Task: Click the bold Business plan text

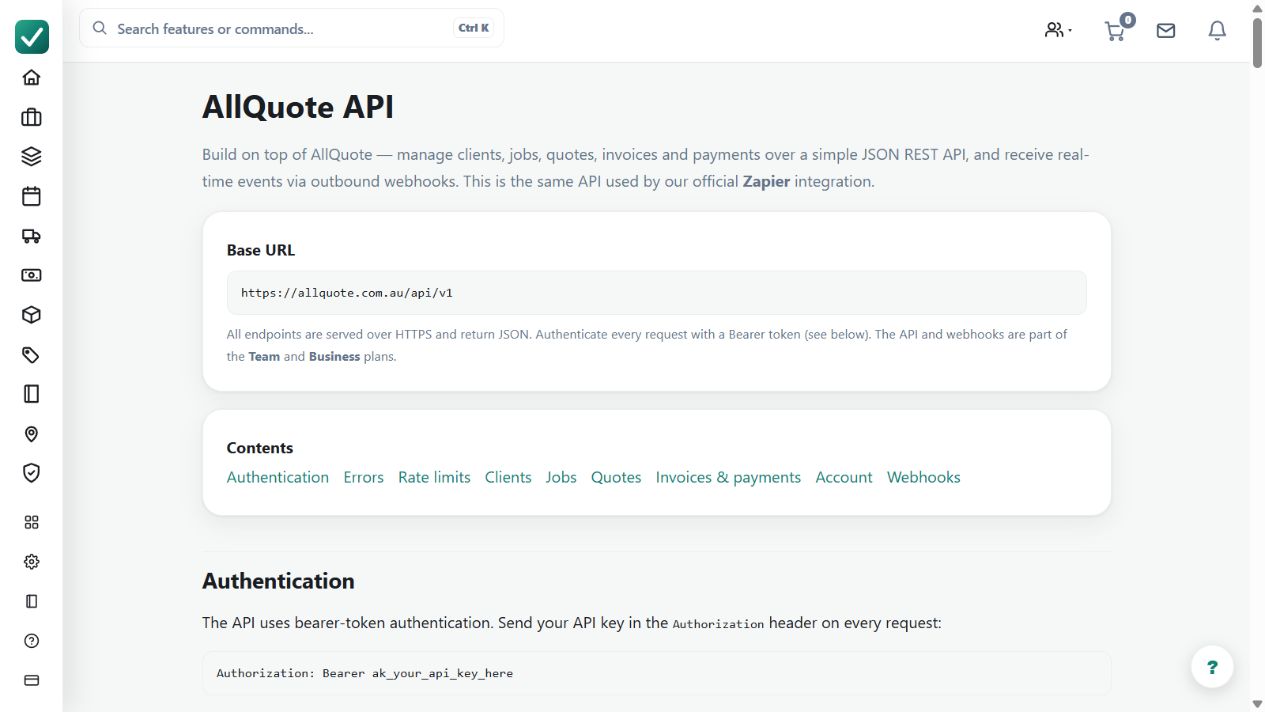Action: tap(334, 356)
